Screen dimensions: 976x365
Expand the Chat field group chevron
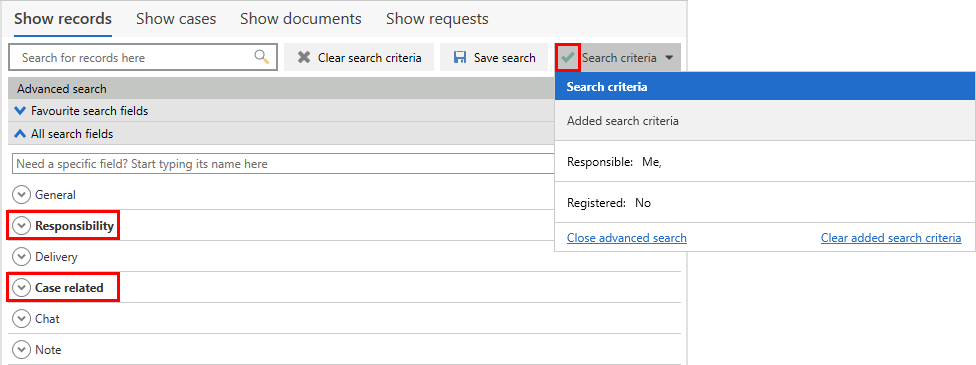(x=22, y=318)
